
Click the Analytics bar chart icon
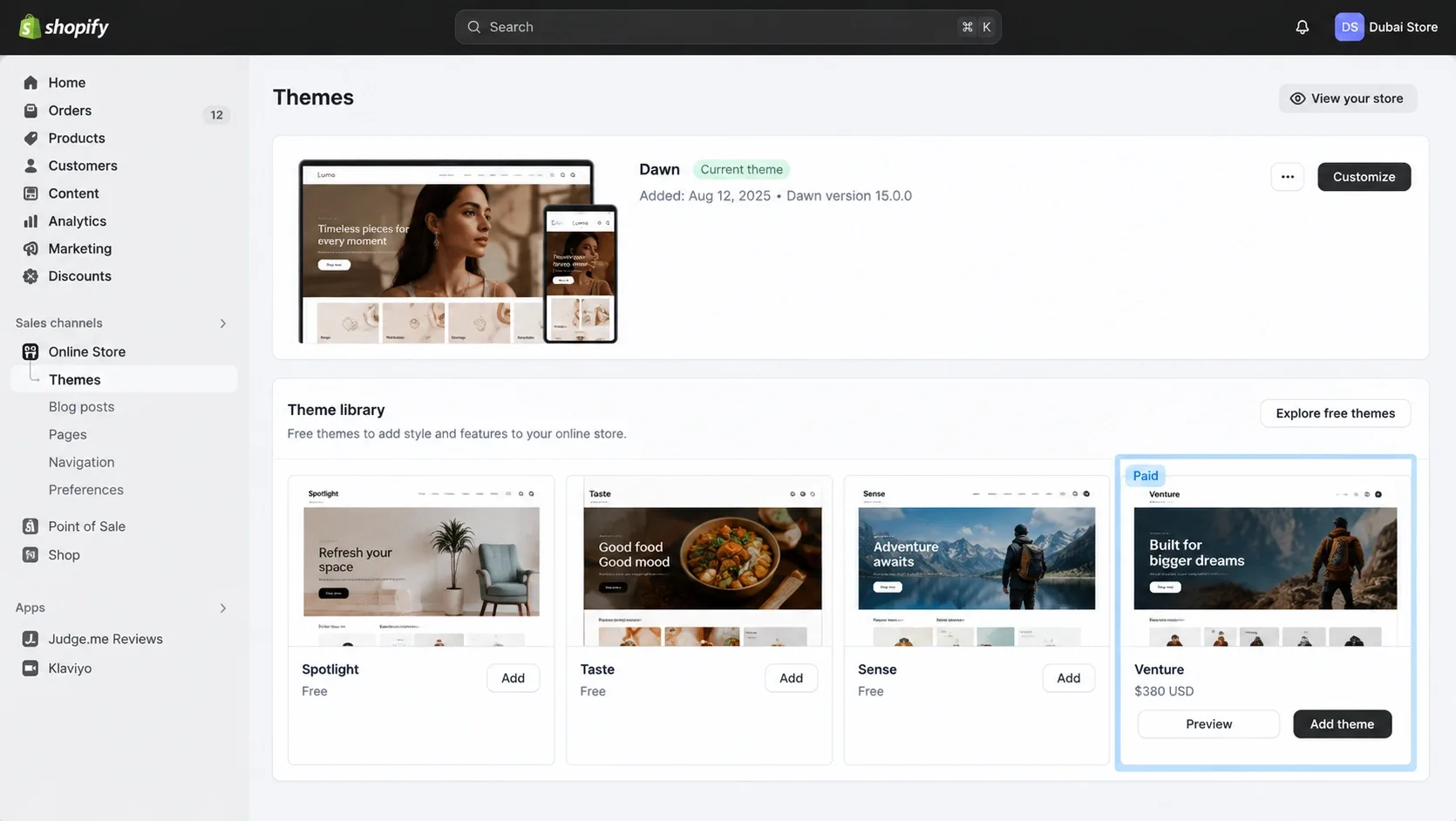31,221
